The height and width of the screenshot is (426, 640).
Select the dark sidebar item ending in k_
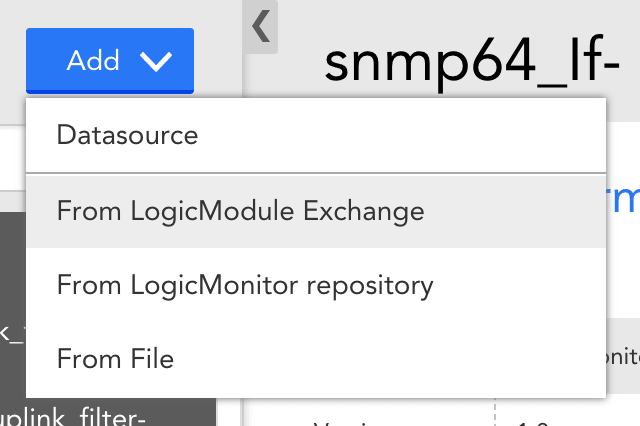[x=12, y=334]
